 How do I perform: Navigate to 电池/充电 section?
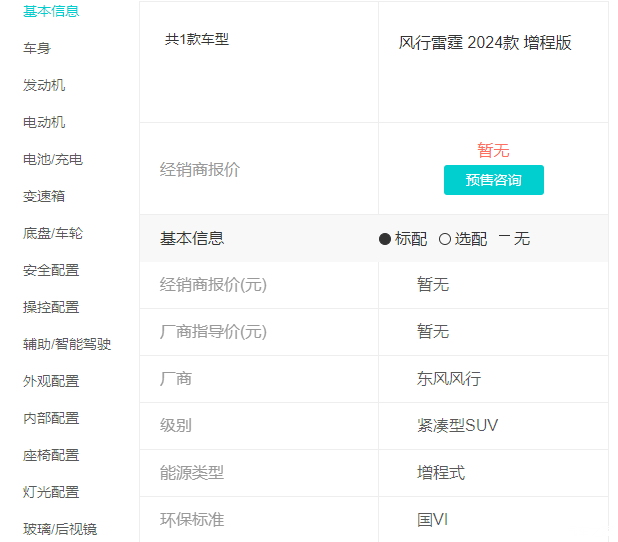coord(53,159)
